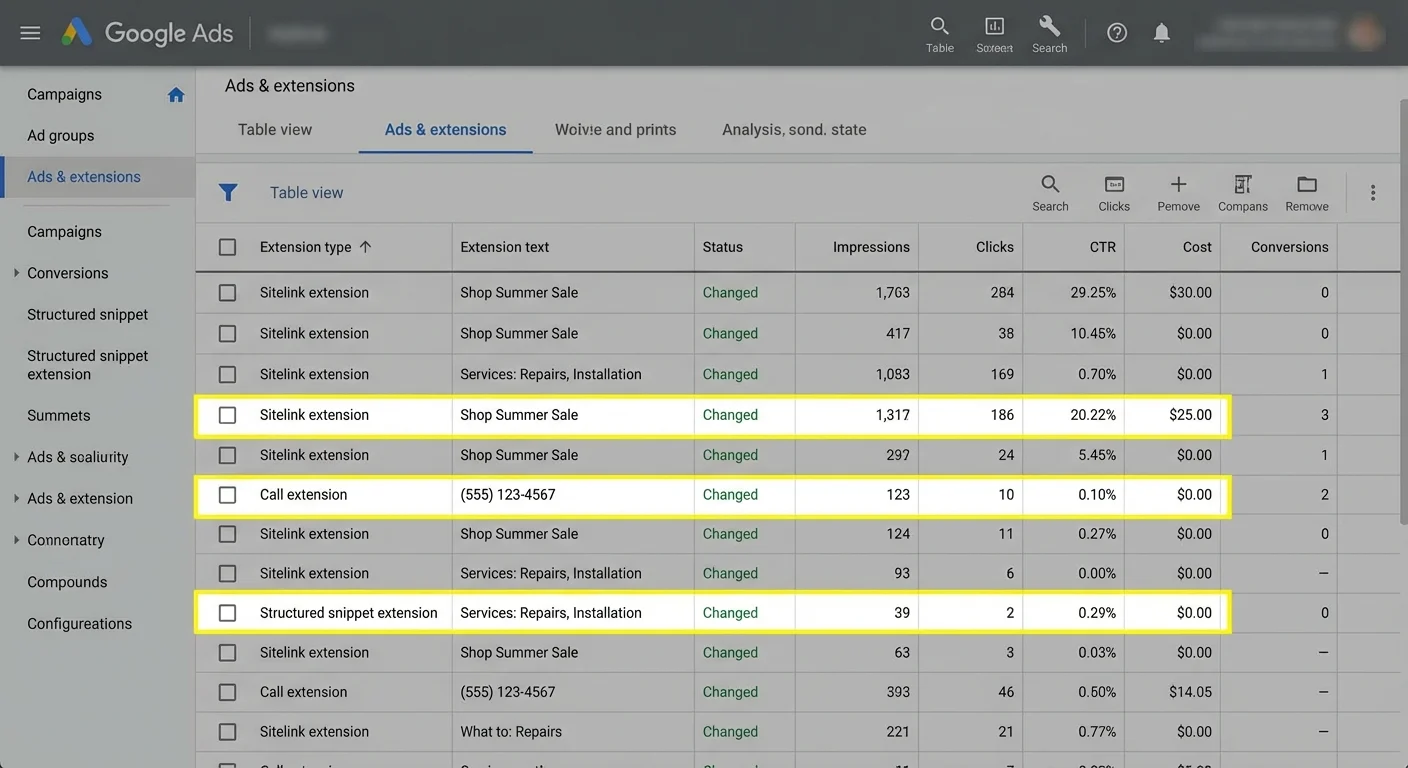Sort by the Extension text column header
The height and width of the screenshot is (768, 1408).
[505, 247]
